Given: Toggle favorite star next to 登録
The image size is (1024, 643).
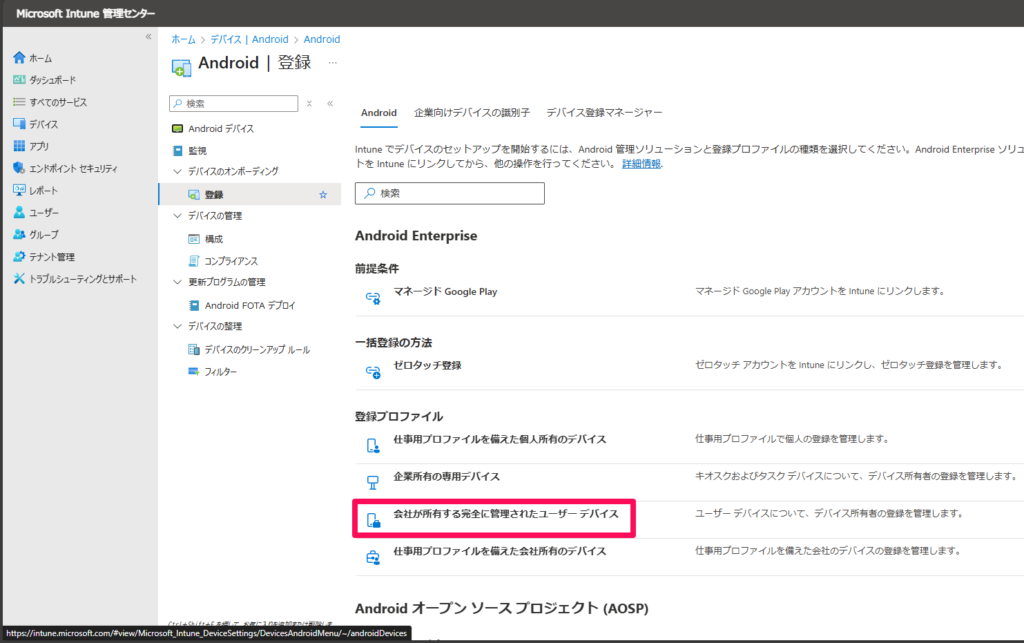Looking at the screenshot, I should click(x=323, y=195).
